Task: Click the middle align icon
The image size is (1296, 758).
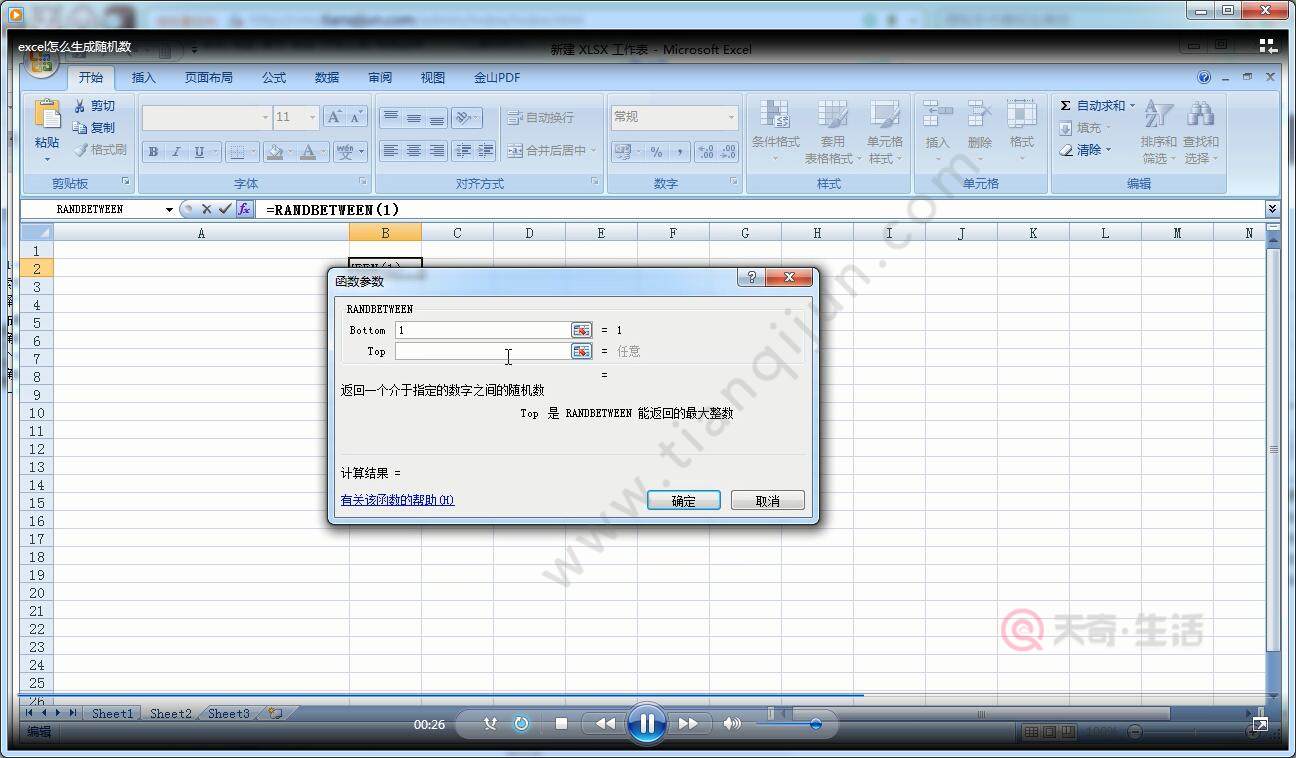Action: pyautogui.click(x=413, y=118)
